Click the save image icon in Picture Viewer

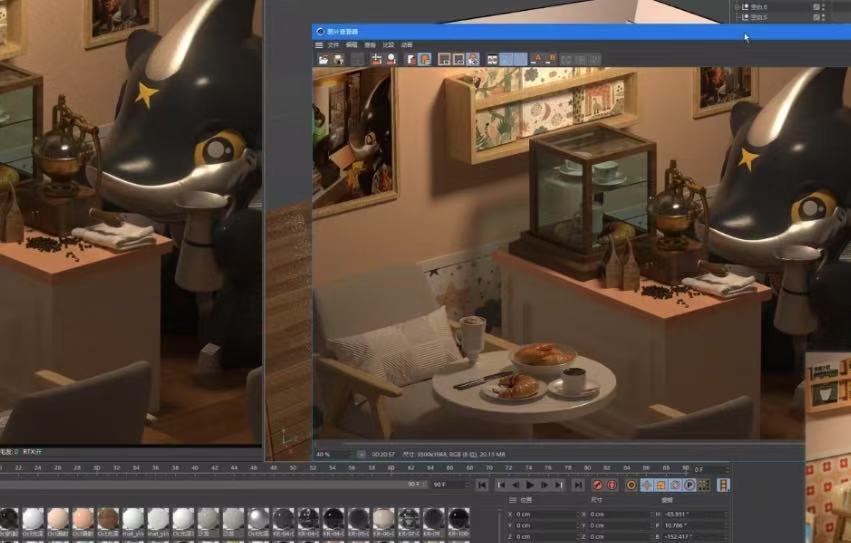[339, 59]
